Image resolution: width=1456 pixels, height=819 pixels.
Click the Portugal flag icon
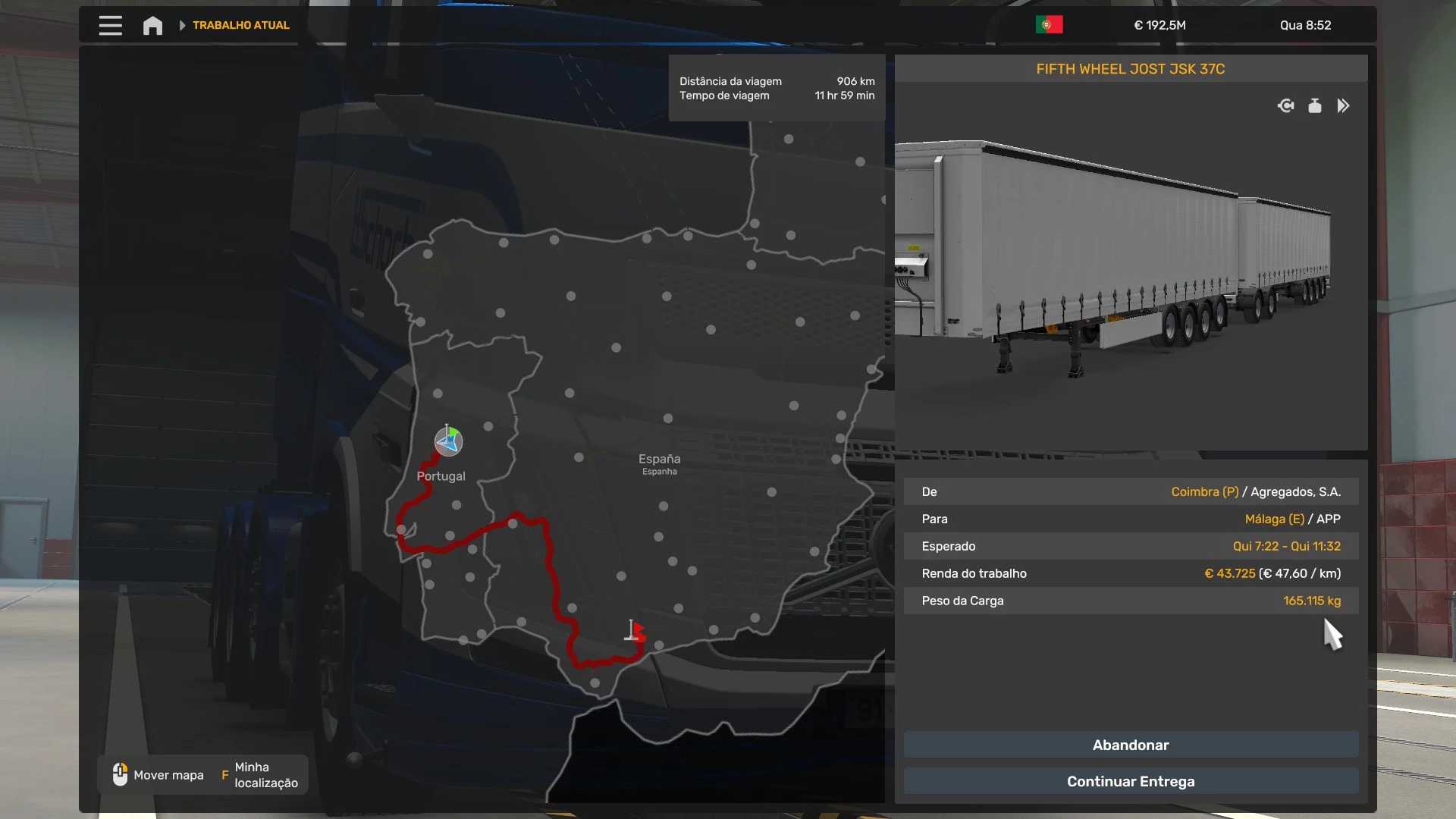tap(1049, 25)
